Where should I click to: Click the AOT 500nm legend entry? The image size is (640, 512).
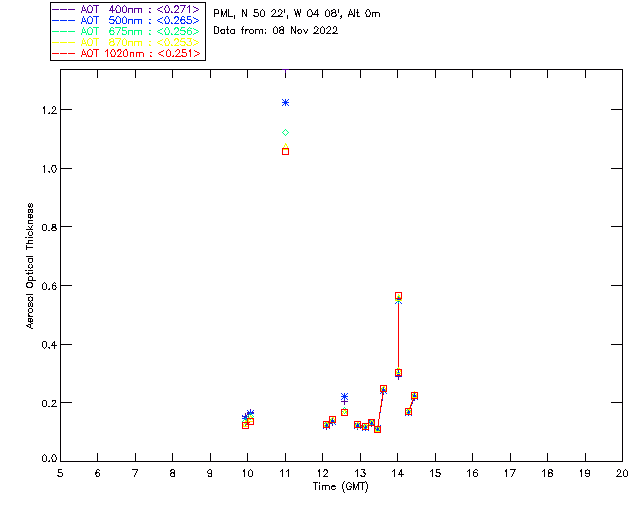pyautogui.click(x=127, y=20)
